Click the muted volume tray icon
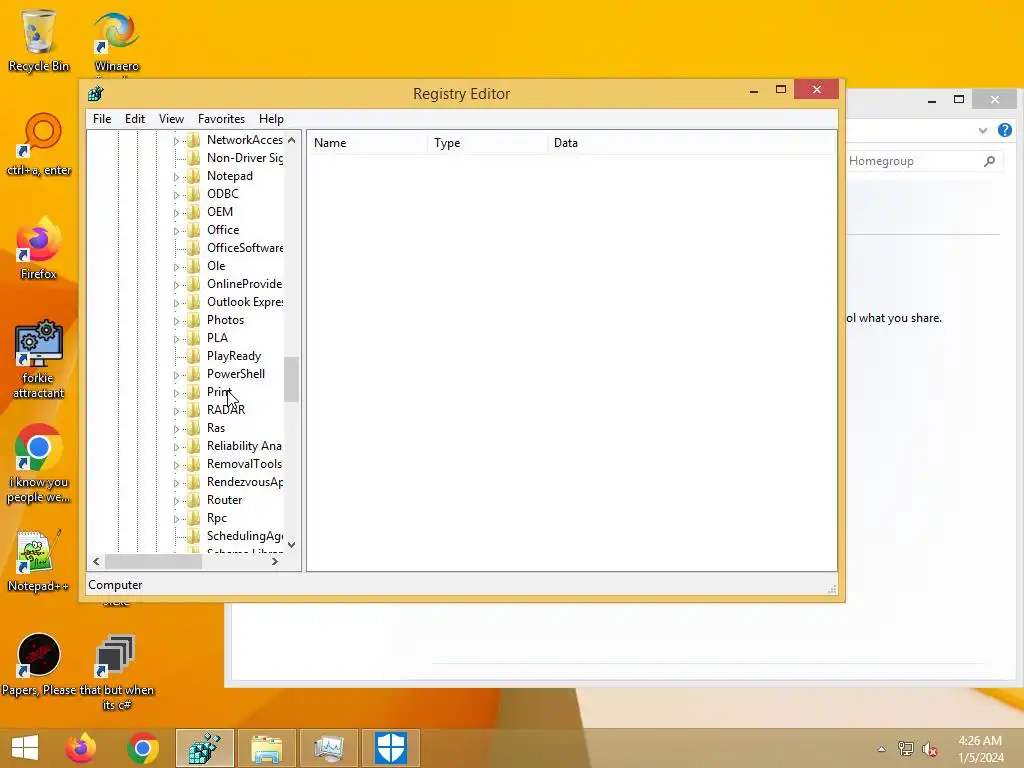 930,749
